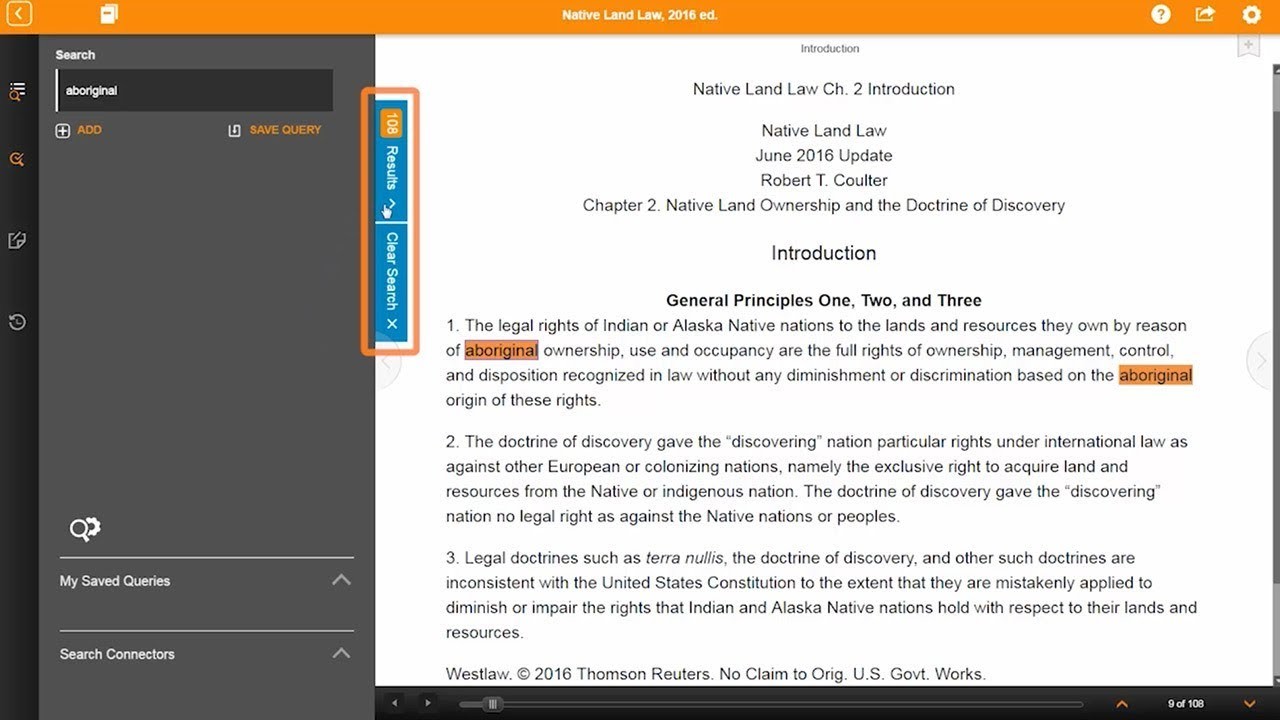Jump to previous search result with up chevron
Image resolution: width=1280 pixels, height=720 pixels.
(1122, 704)
